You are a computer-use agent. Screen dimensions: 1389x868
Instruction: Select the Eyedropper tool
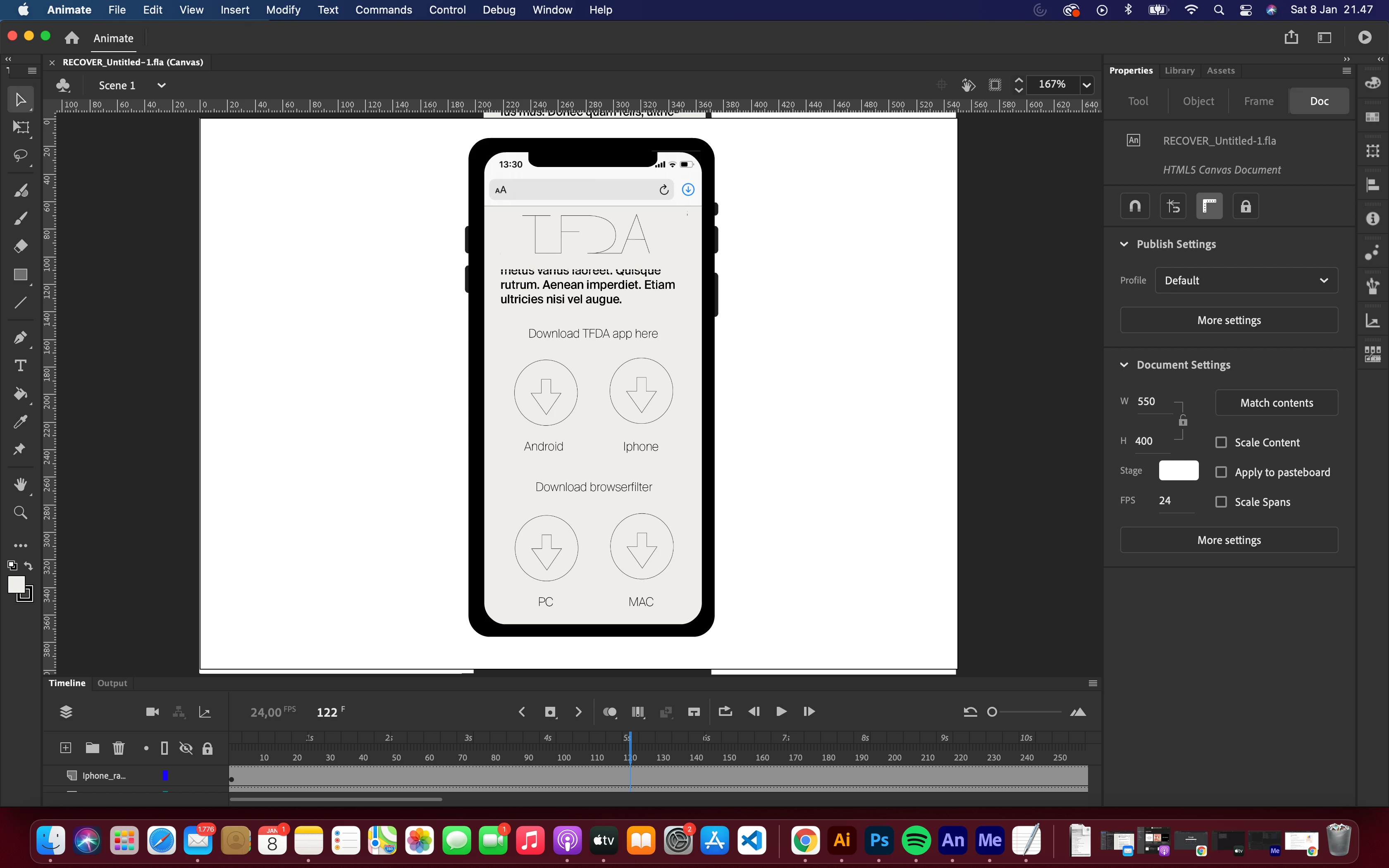click(x=21, y=422)
